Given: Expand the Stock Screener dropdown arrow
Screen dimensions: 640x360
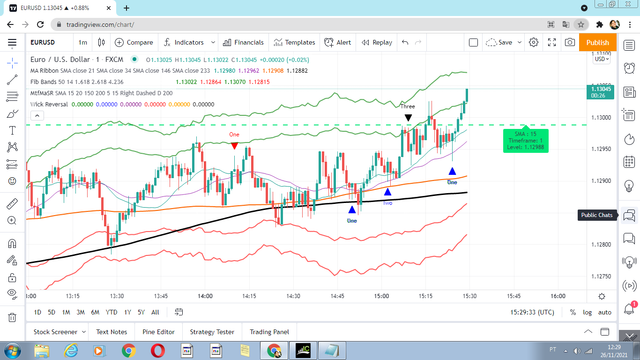Looking at the screenshot, I should tap(84, 332).
